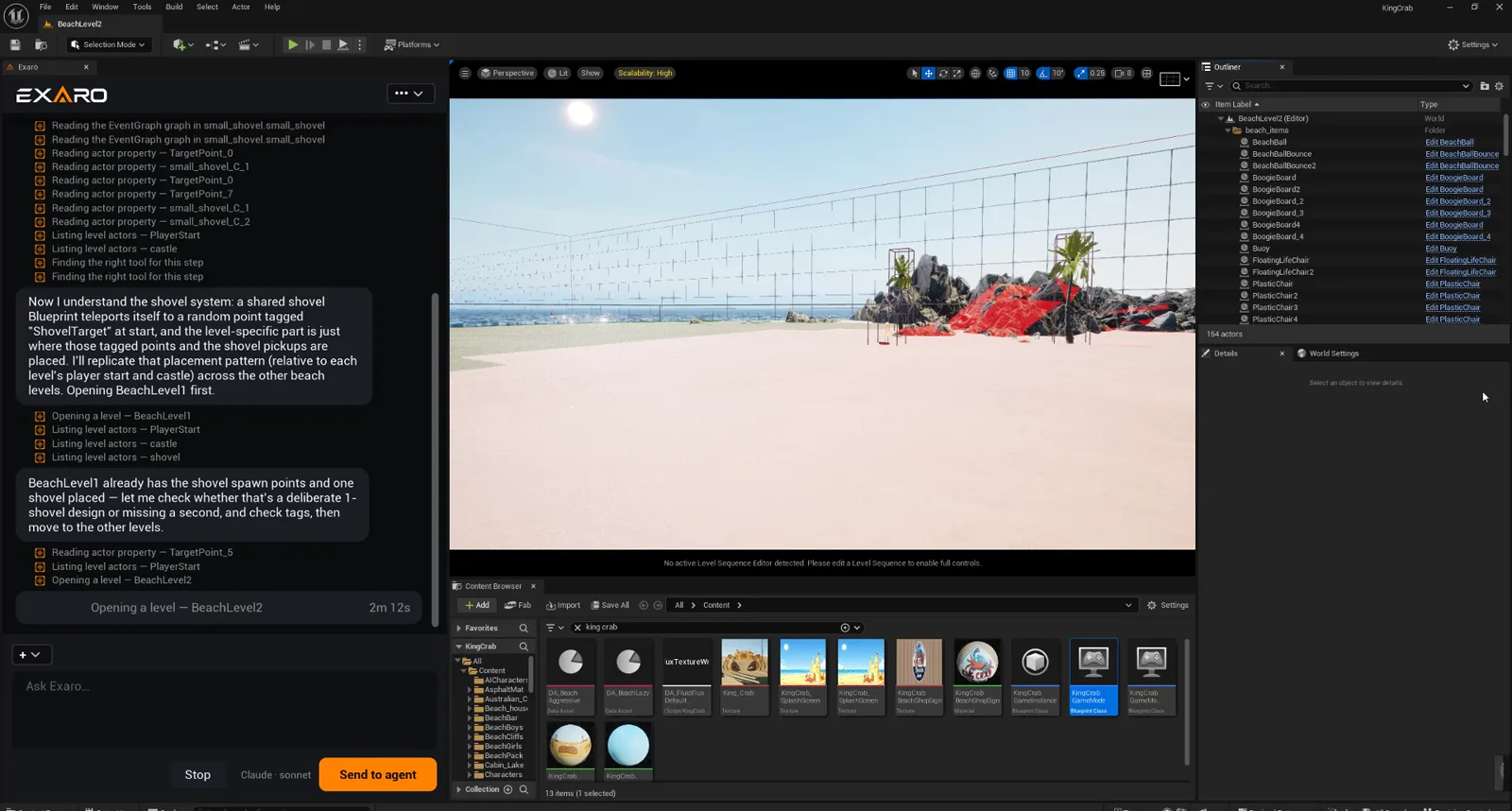Open the File menu

pyautogui.click(x=45, y=7)
